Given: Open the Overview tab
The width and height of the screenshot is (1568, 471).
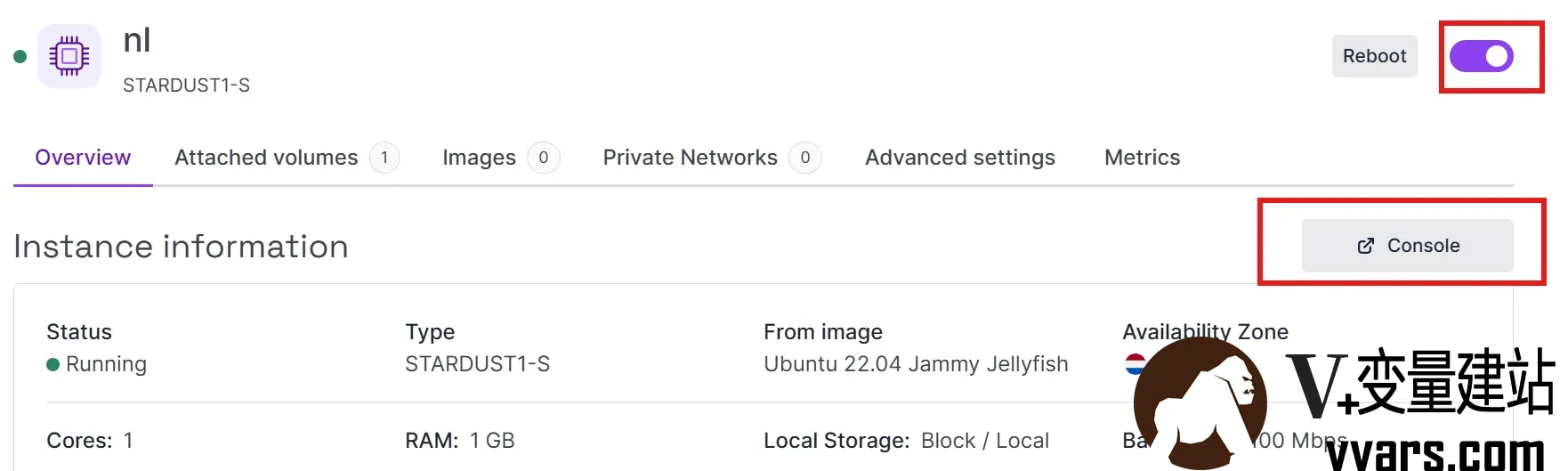Looking at the screenshot, I should pos(83,158).
